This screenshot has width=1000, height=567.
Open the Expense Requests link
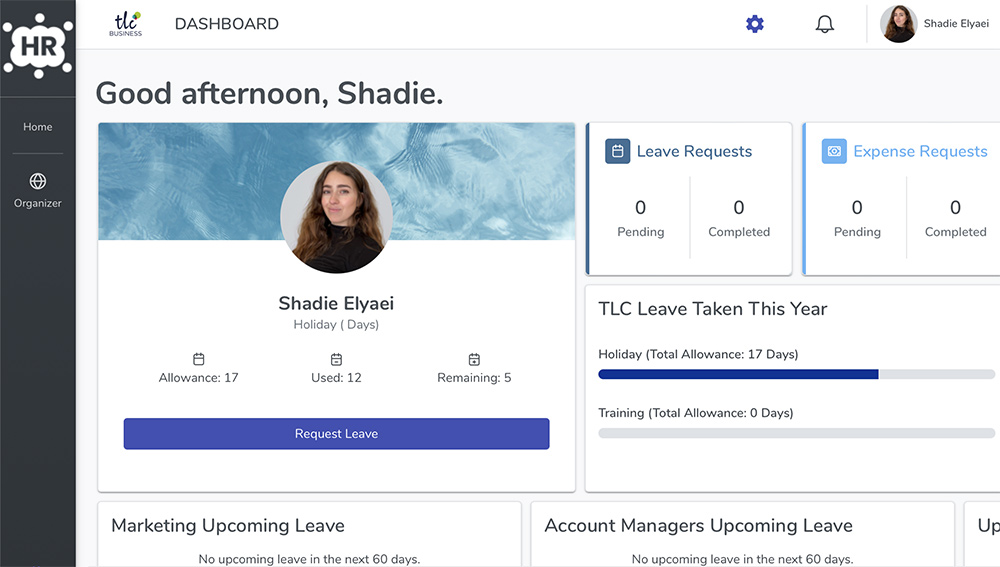(920, 151)
